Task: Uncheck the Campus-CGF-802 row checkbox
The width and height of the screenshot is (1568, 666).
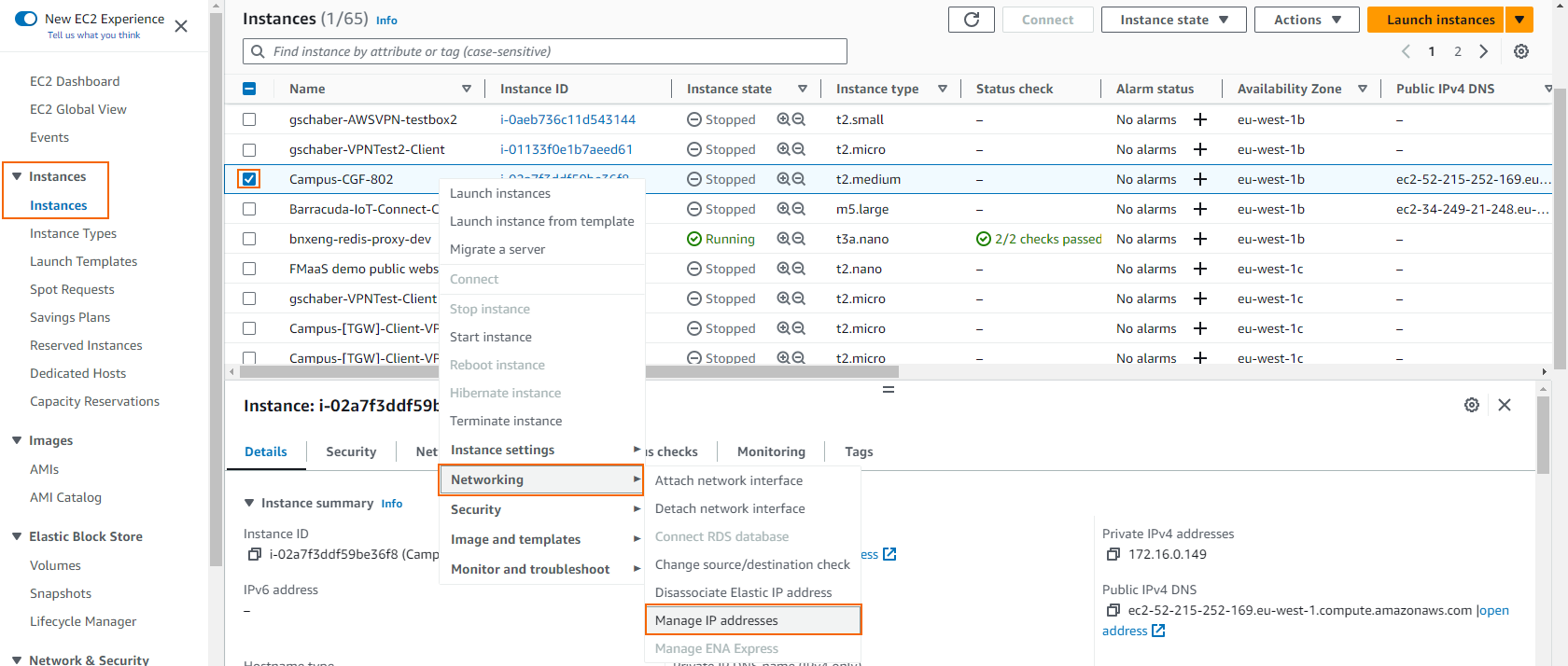Action: tap(249, 179)
